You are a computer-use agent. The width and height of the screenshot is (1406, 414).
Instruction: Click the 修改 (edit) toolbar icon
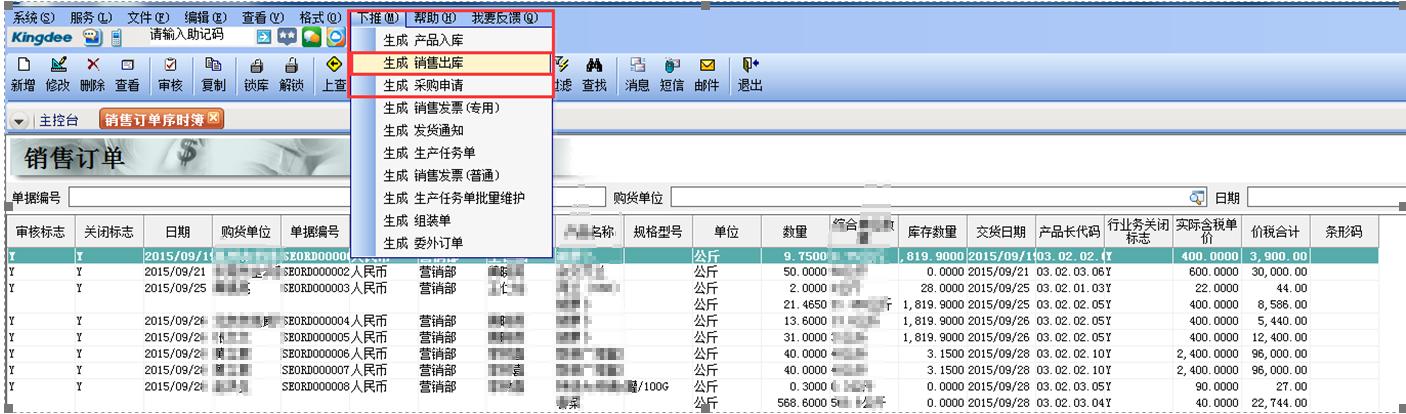pyautogui.click(x=57, y=74)
